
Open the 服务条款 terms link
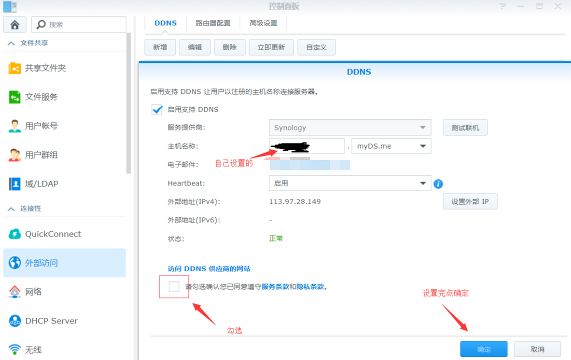tap(275, 287)
